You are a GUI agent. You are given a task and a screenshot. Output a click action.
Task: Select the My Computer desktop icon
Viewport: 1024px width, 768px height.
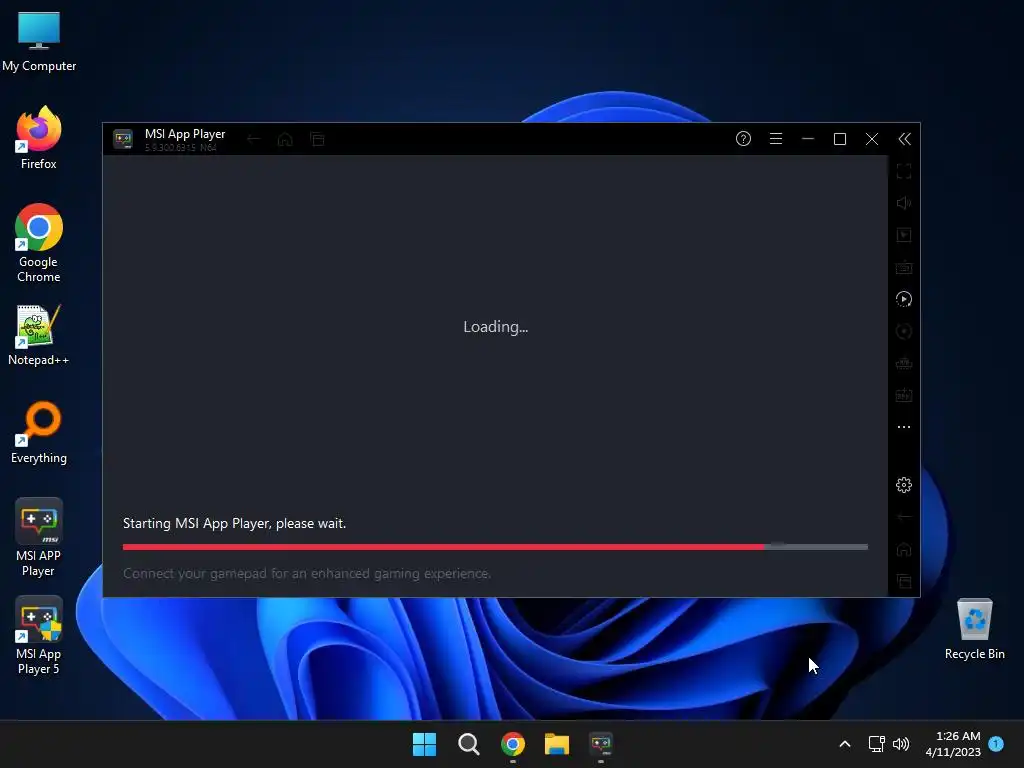[x=39, y=42]
